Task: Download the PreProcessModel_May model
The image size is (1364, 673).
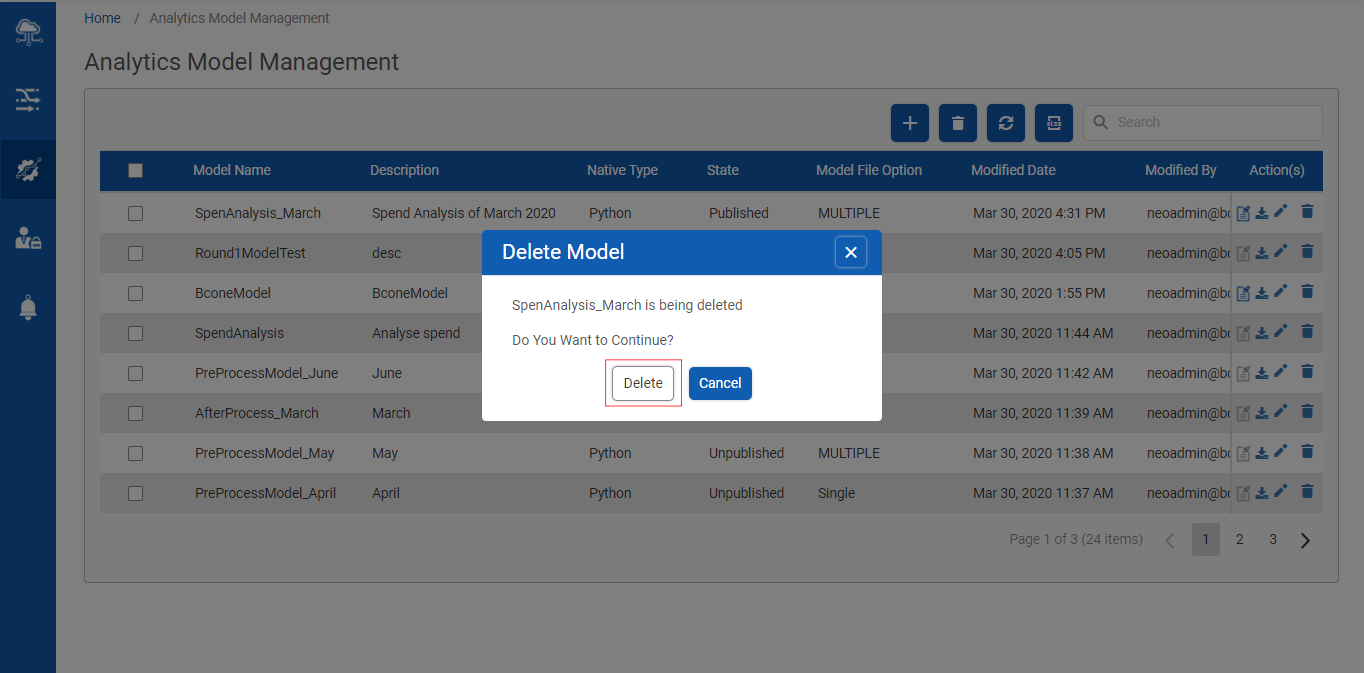Action: [x=1262, y=452]
